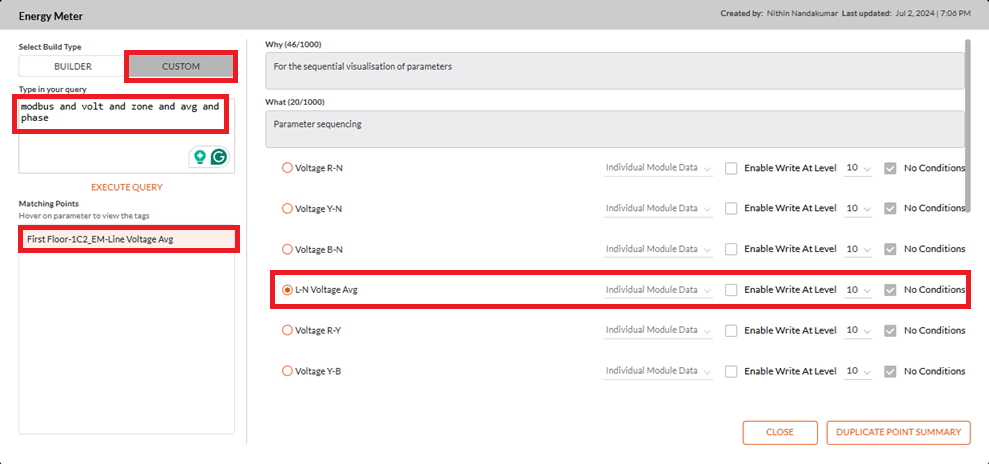Toggle No Conditions checkbox for Voltage Y-N
The image size is (989, 464).
pyautogui.click(x=890, y=208)
